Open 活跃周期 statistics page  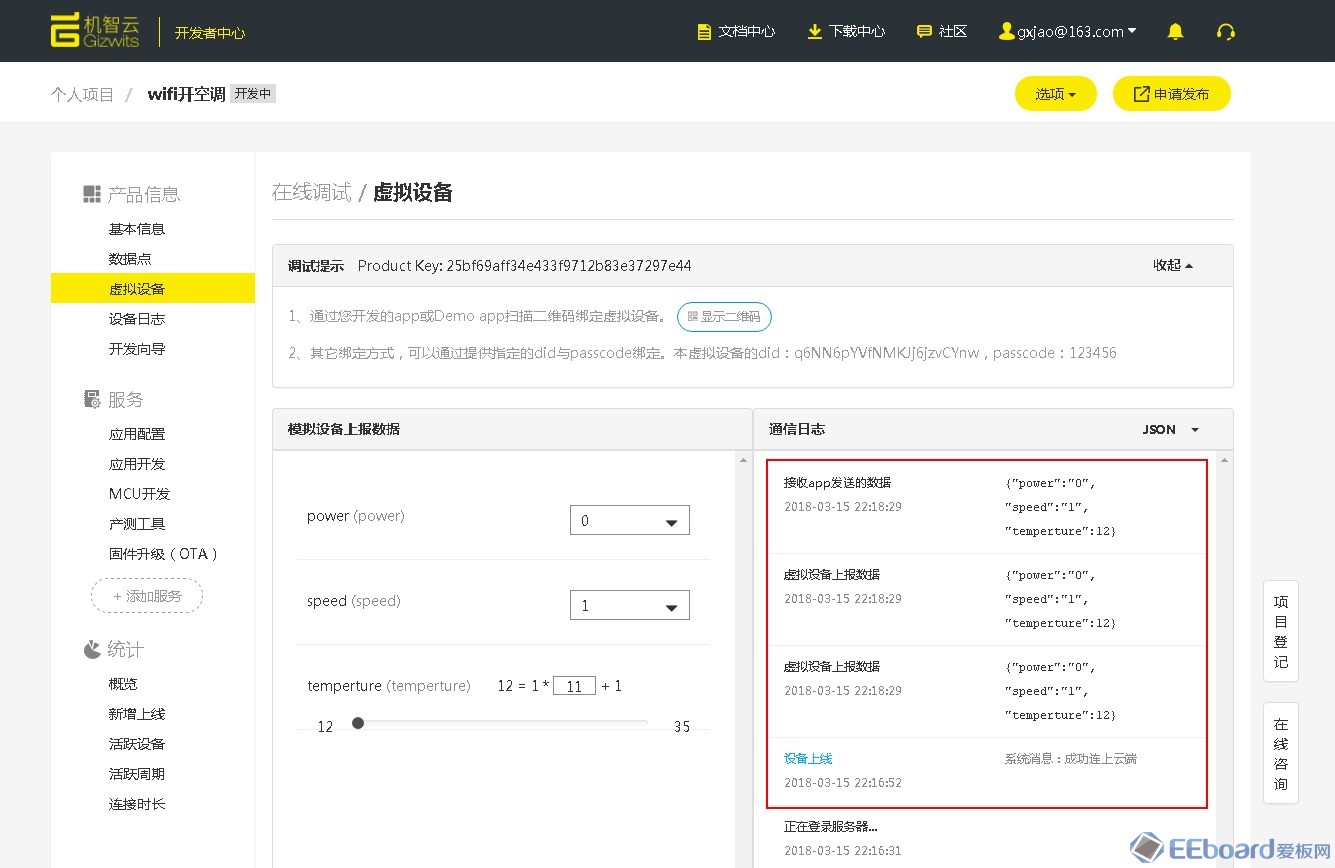pos(137,774)
